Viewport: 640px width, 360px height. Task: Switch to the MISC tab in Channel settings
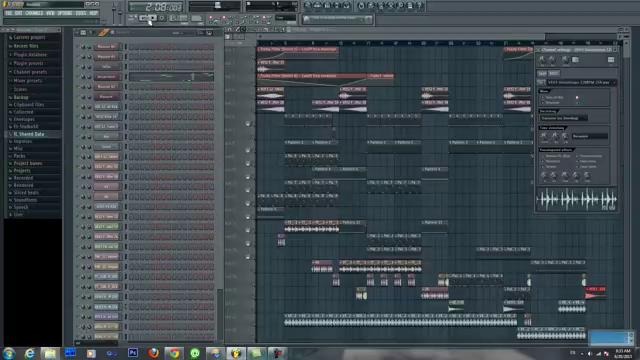554,73
